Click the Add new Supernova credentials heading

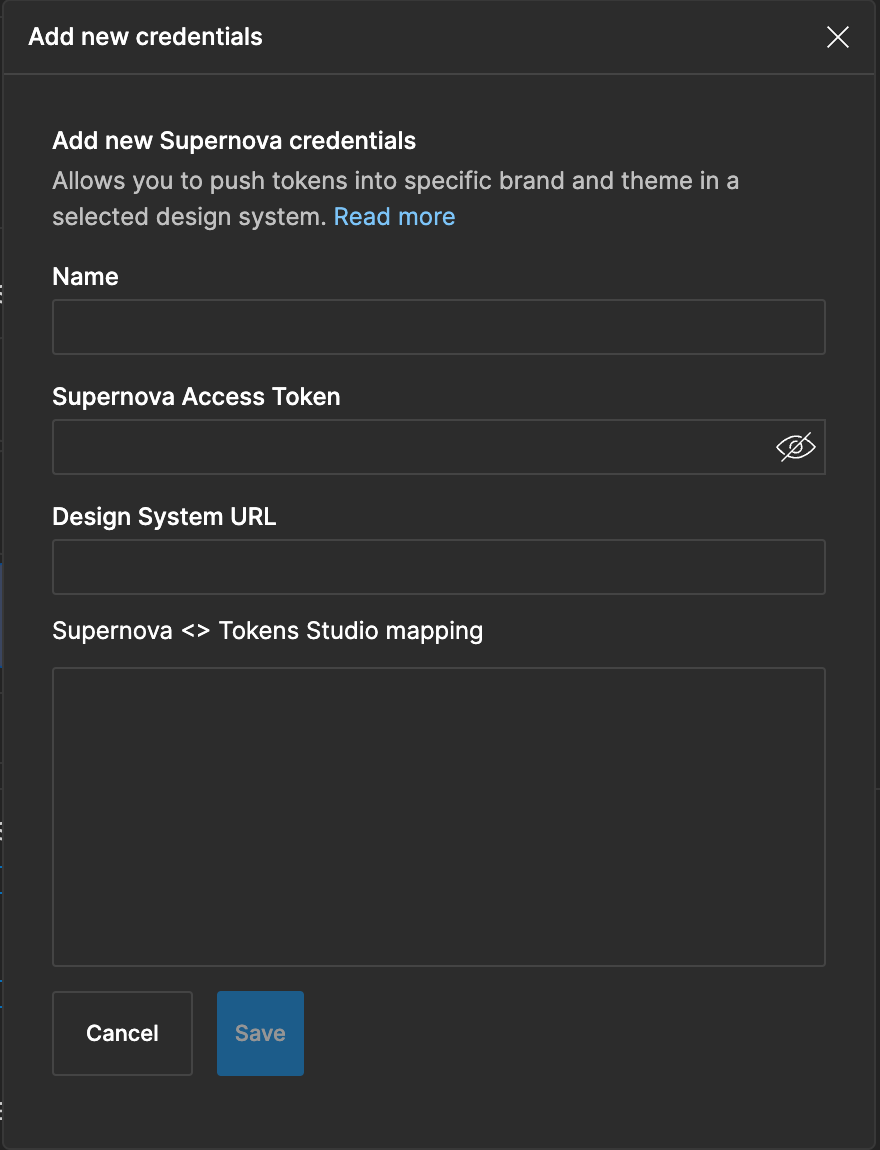pyautogui.click(x=234, y=141)
